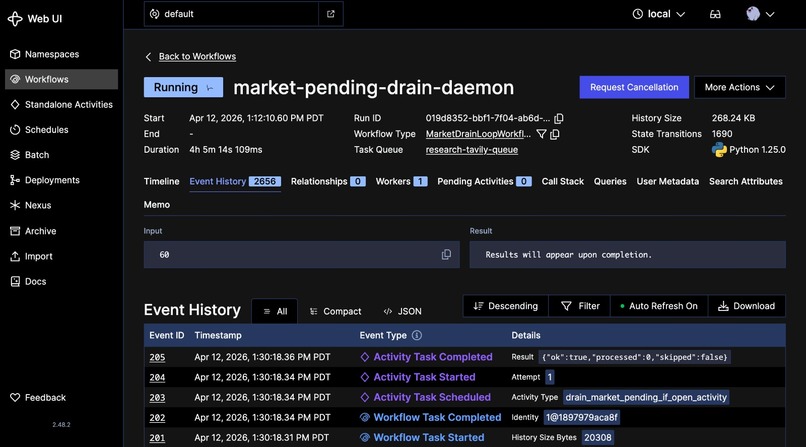Click Request Cancellation button
806x447 pixels.
(634, 87)
